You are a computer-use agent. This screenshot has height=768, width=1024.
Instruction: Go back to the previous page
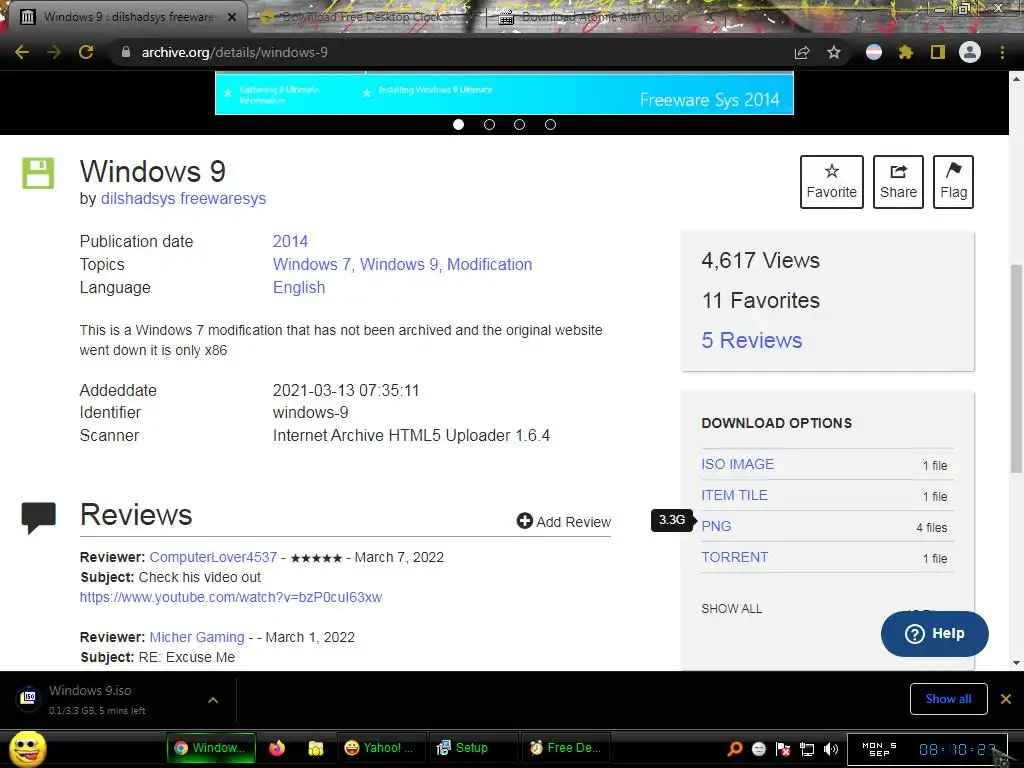tap(22, 52)
